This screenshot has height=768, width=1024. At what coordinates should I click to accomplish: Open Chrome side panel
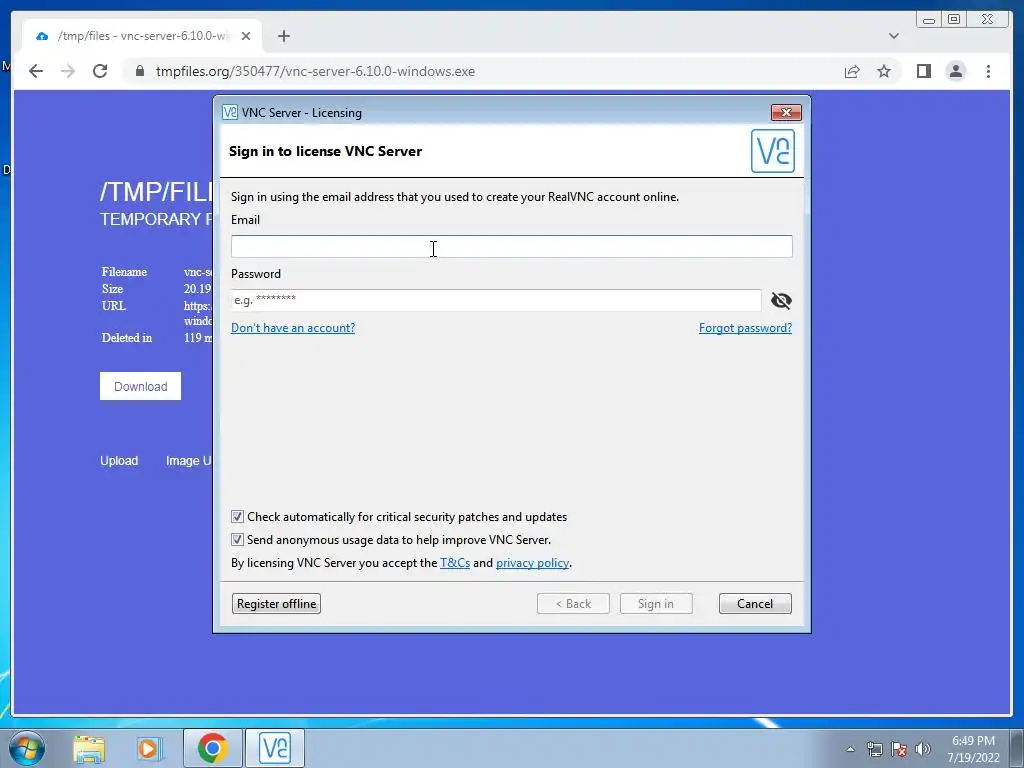(923, 71)
